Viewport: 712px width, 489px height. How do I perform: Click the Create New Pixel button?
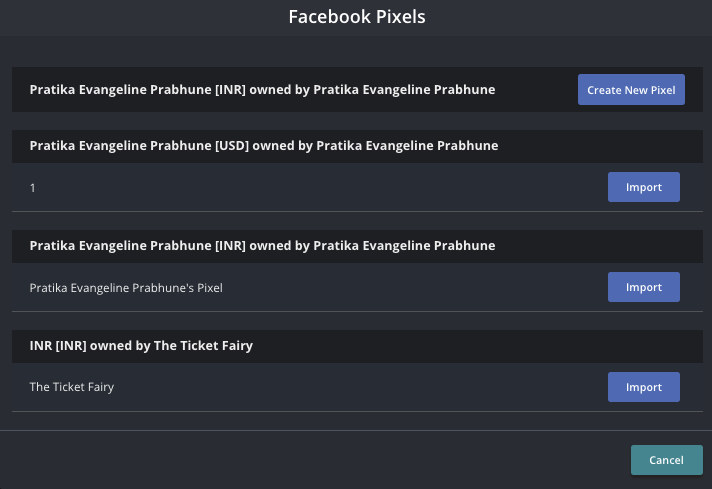pyautogui.click(x=631, y=90)
